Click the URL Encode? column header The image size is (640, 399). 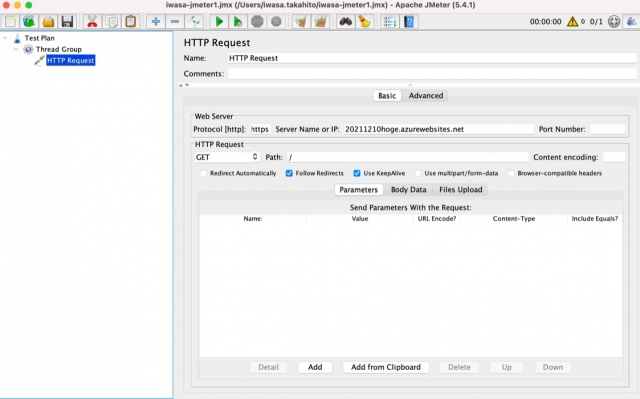point(437,219)
